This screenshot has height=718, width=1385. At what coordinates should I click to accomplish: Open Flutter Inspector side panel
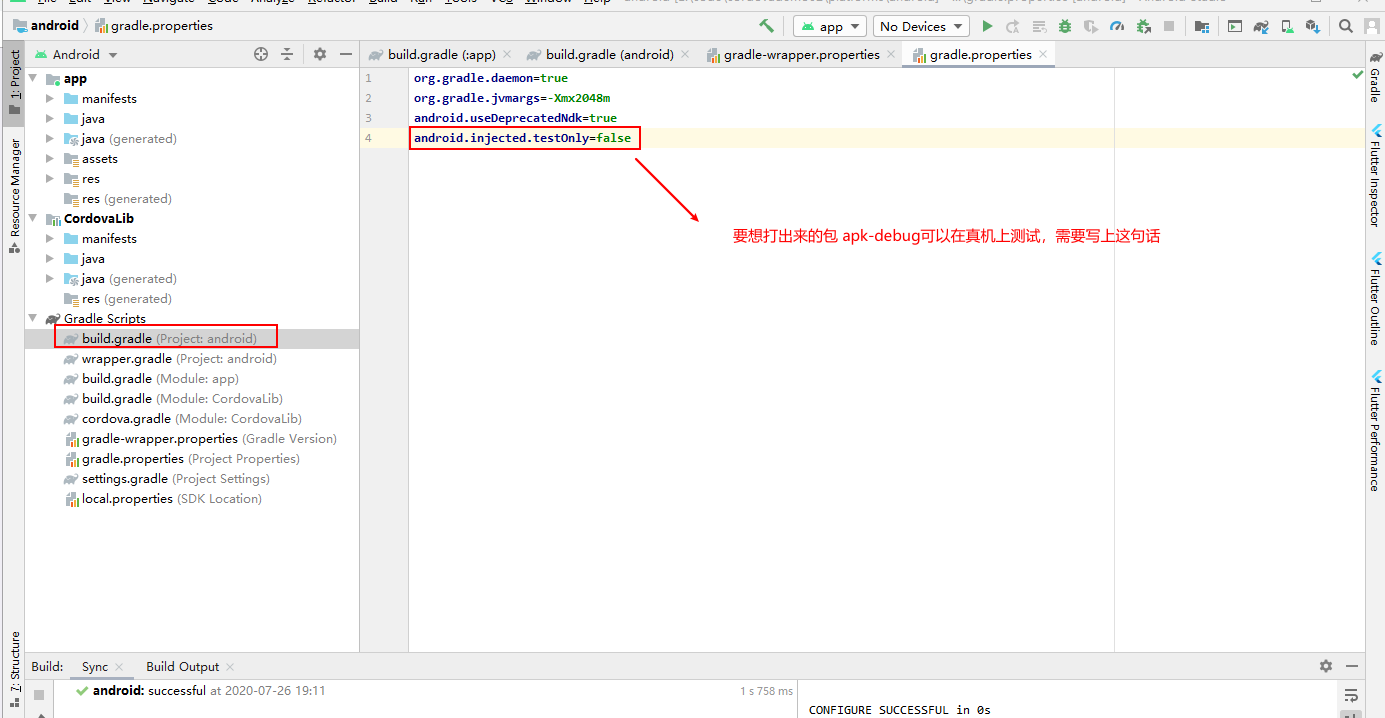[x=1375, y=175]
